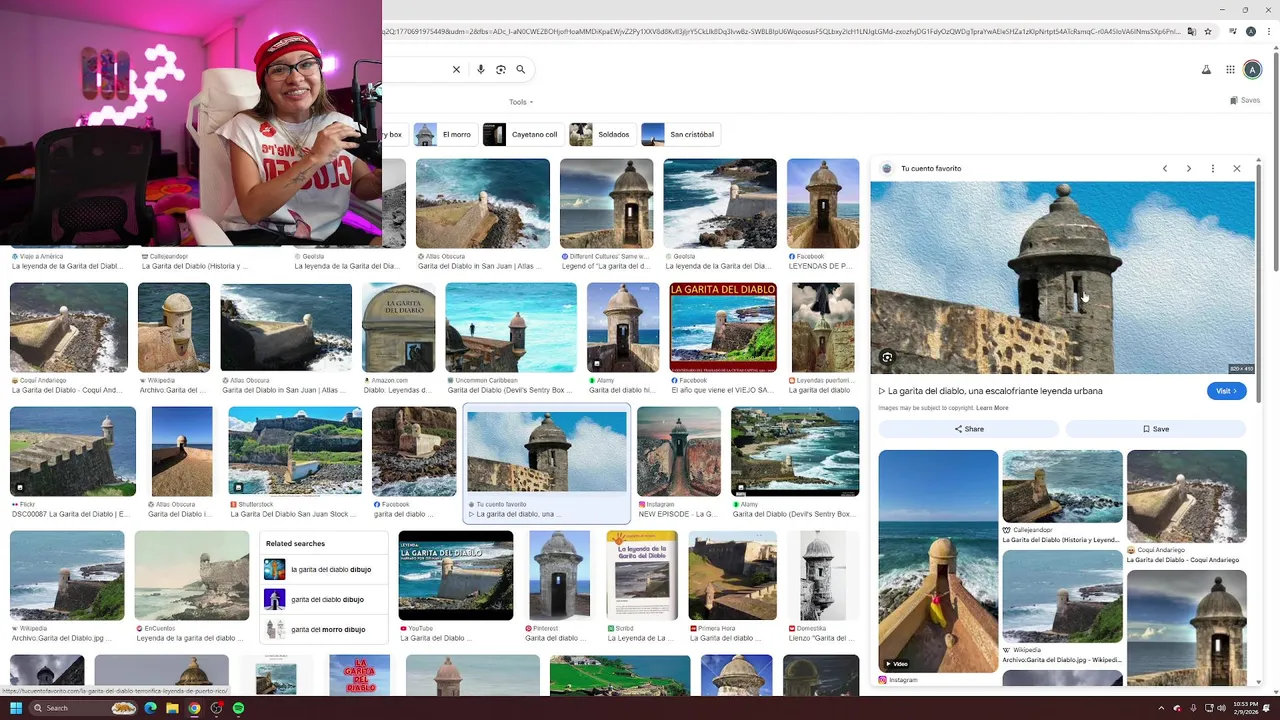
Task: Open Google Chrome taskbar icon
Action: (x=194, y=708)
